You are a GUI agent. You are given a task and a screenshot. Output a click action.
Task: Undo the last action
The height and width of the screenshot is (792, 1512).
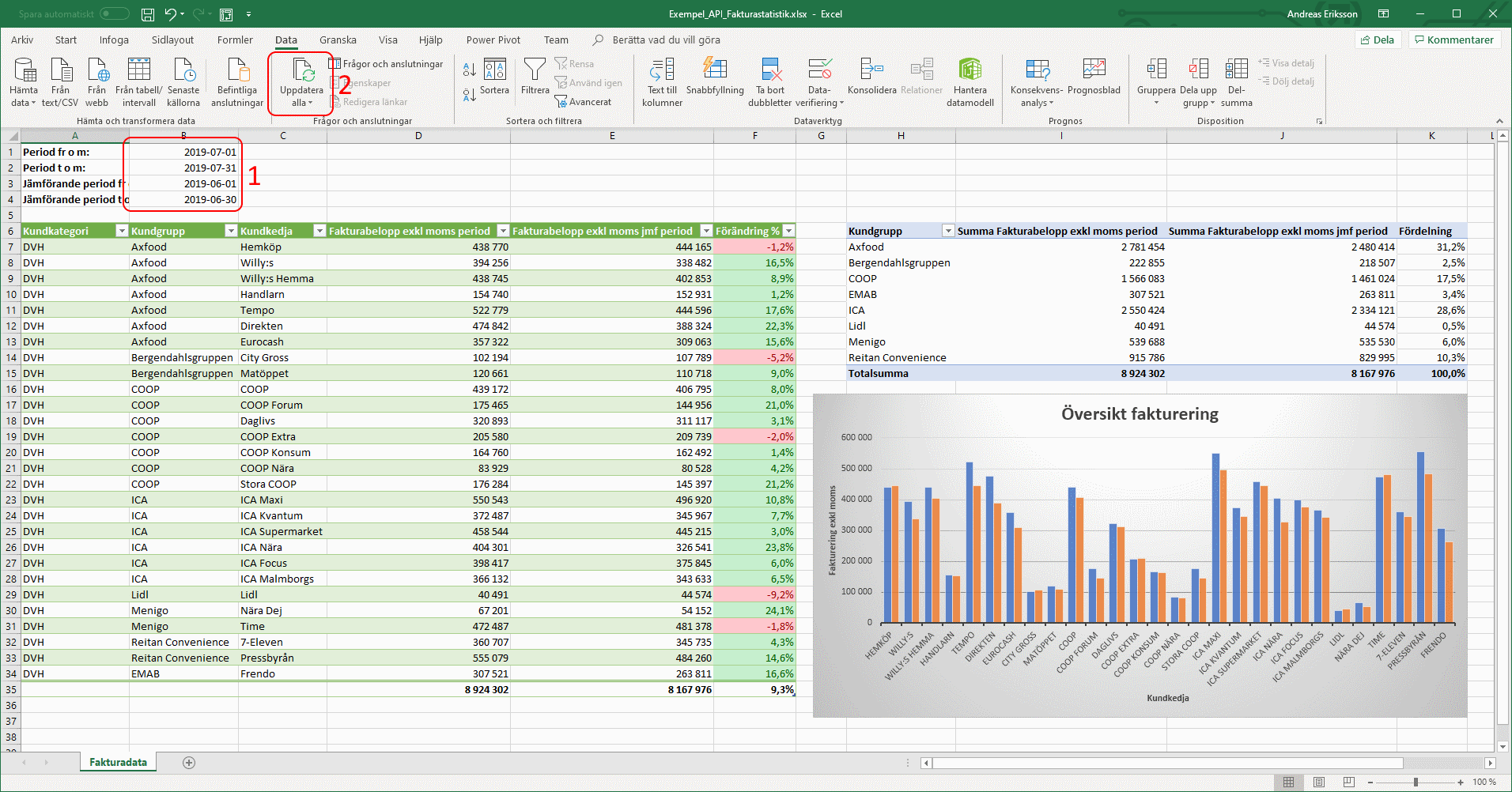tap(171, 14)
